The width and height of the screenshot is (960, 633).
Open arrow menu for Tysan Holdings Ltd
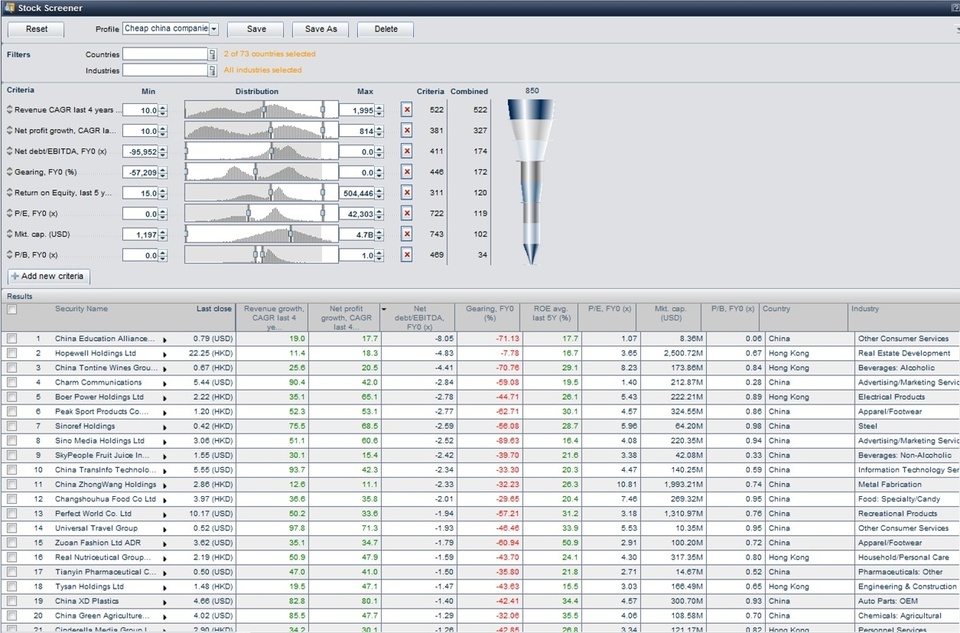click(165, 587)
